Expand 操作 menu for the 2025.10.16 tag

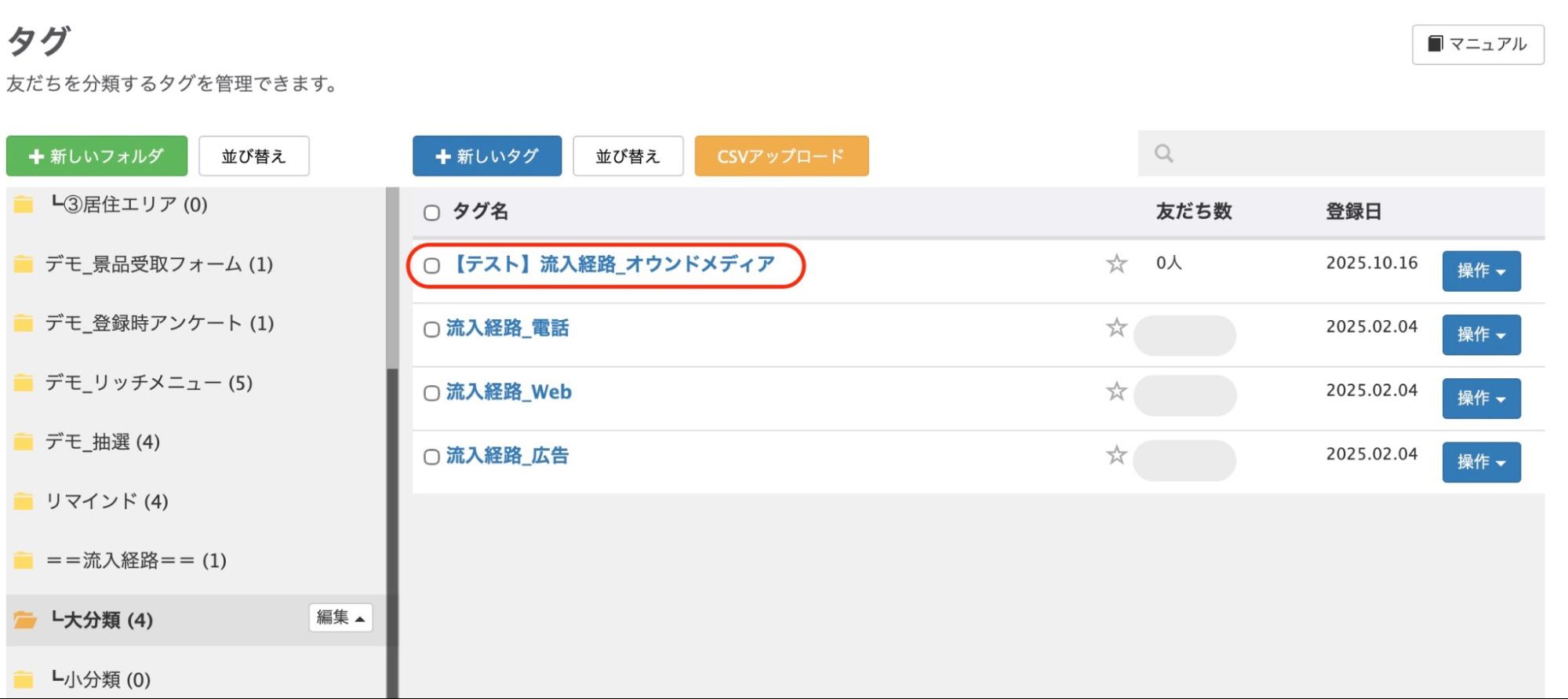1480,271
